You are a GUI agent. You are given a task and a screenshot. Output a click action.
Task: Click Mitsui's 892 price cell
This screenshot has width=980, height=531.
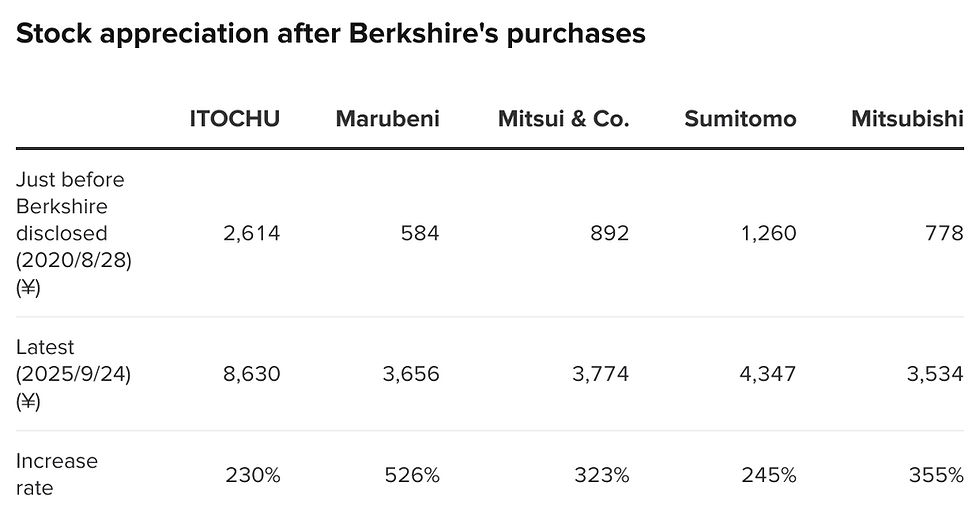click(x=609, y=233)
